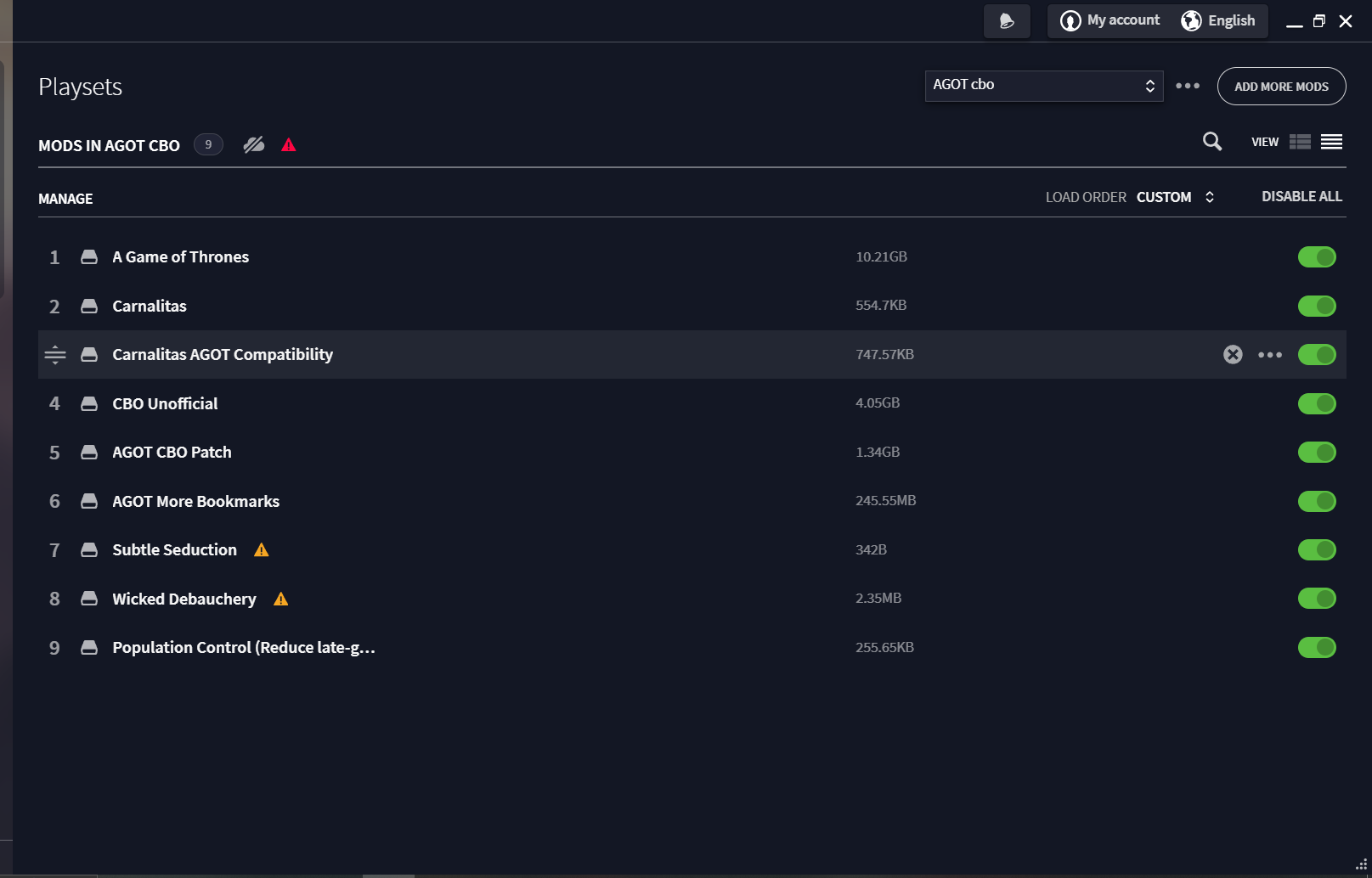Click the MODS IN AGOT CBO heading
Viewport: 1372px width, 878px height.
coord(109,146)
